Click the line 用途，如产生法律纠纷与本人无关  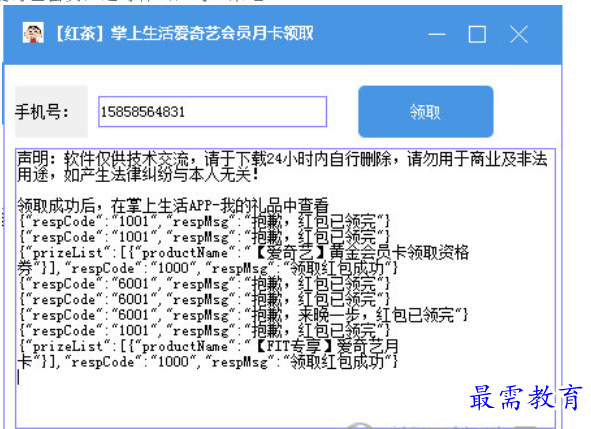pyautogui.click(x=138, y=175)
